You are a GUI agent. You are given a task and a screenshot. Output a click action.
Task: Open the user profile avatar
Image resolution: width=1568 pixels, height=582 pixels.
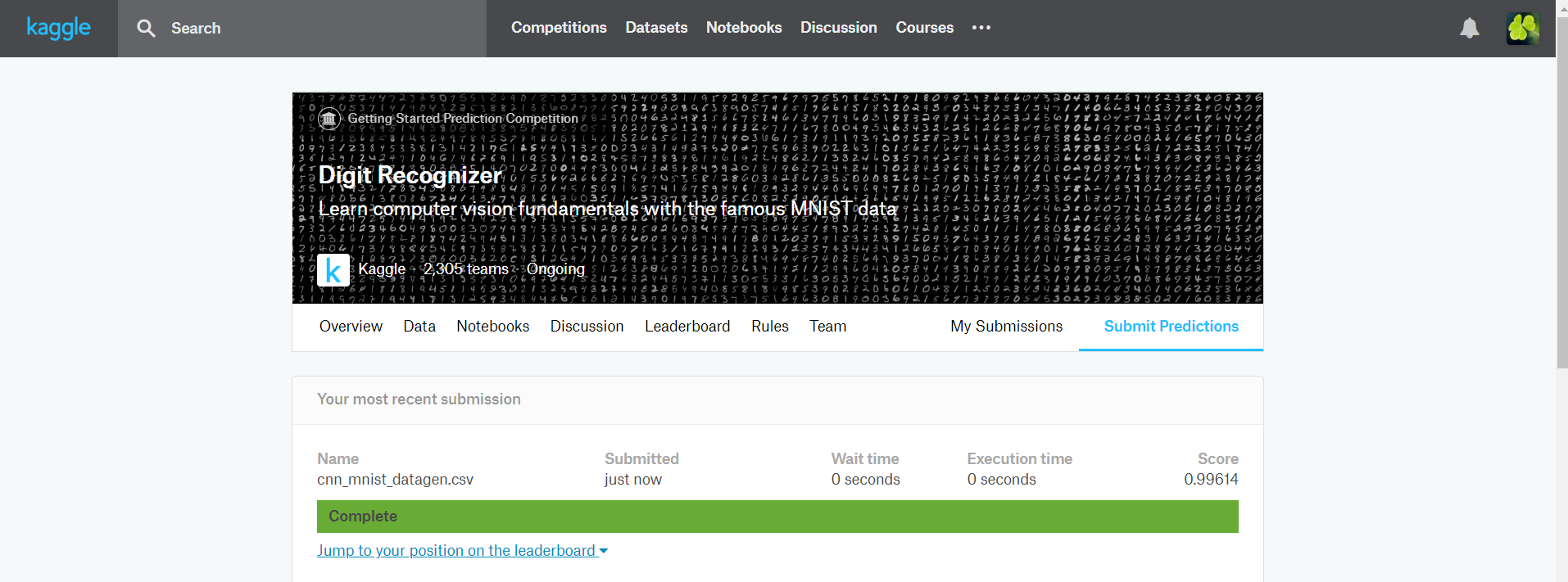point(1522,29)
